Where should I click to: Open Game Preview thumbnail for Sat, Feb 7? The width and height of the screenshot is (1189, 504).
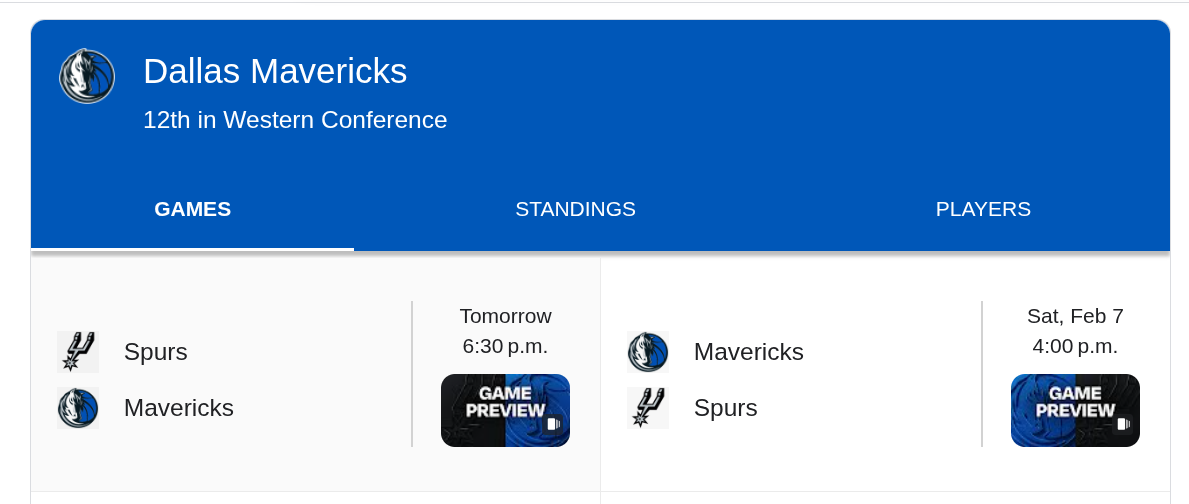(x=1075, y=410)
